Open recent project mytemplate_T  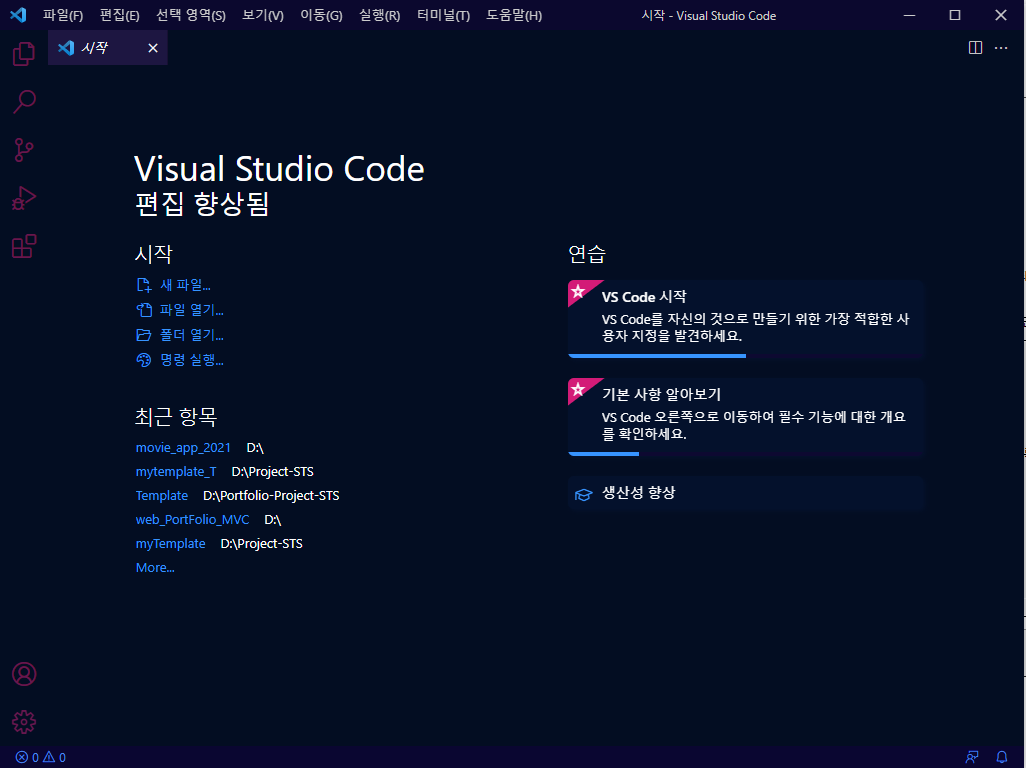pos(176,472)
